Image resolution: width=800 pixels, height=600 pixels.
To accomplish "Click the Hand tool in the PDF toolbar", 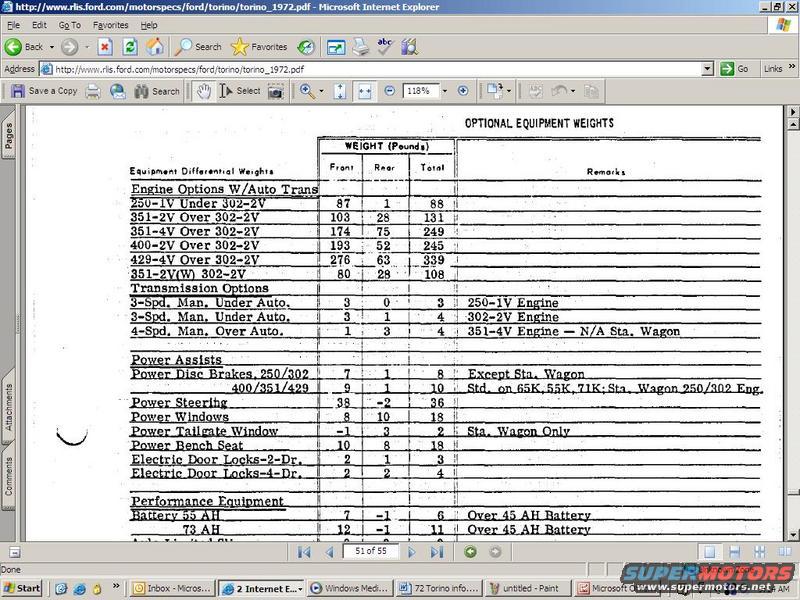I will point(203,91).
